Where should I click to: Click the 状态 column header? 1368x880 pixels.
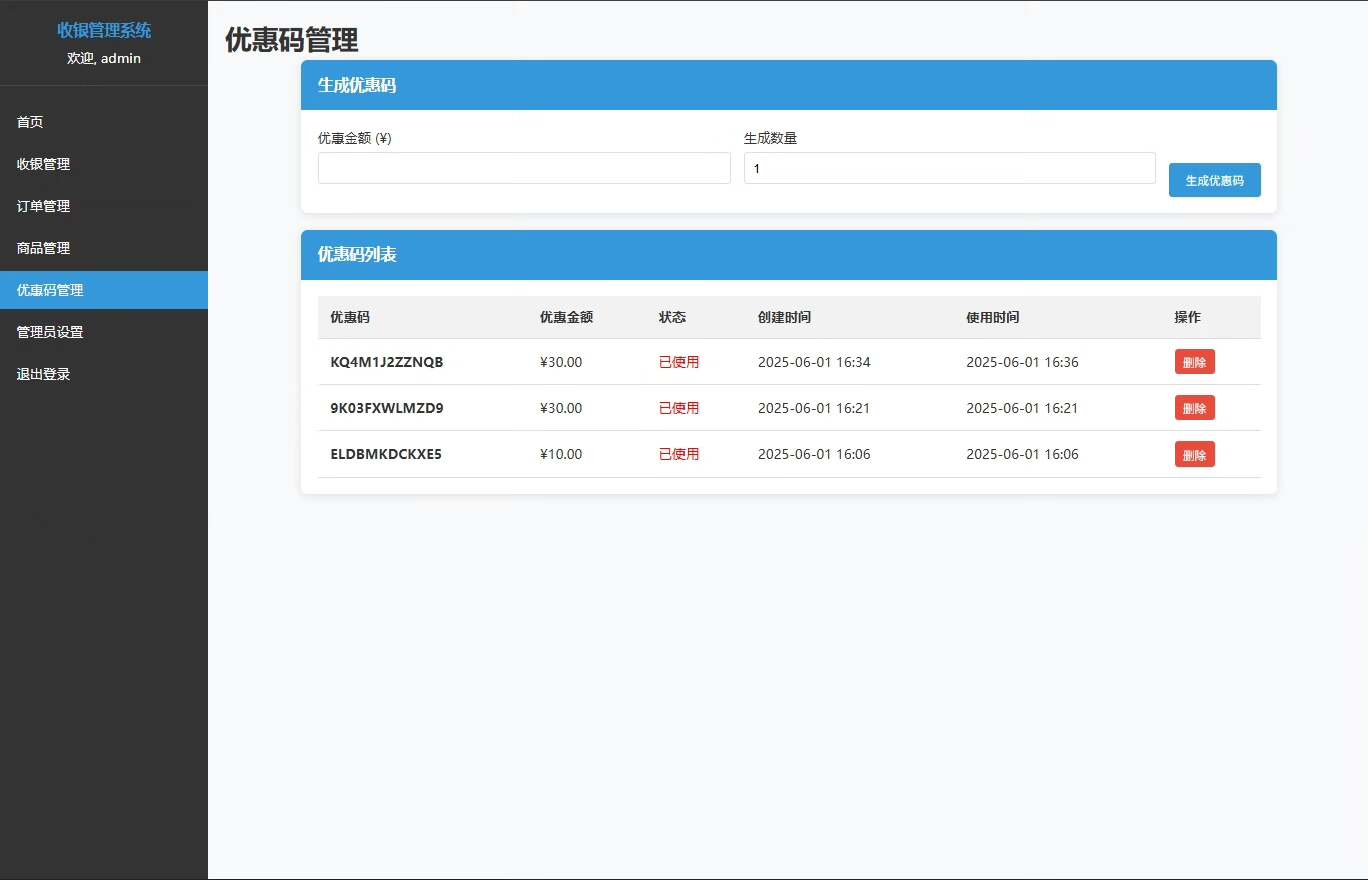coord(672,317)
